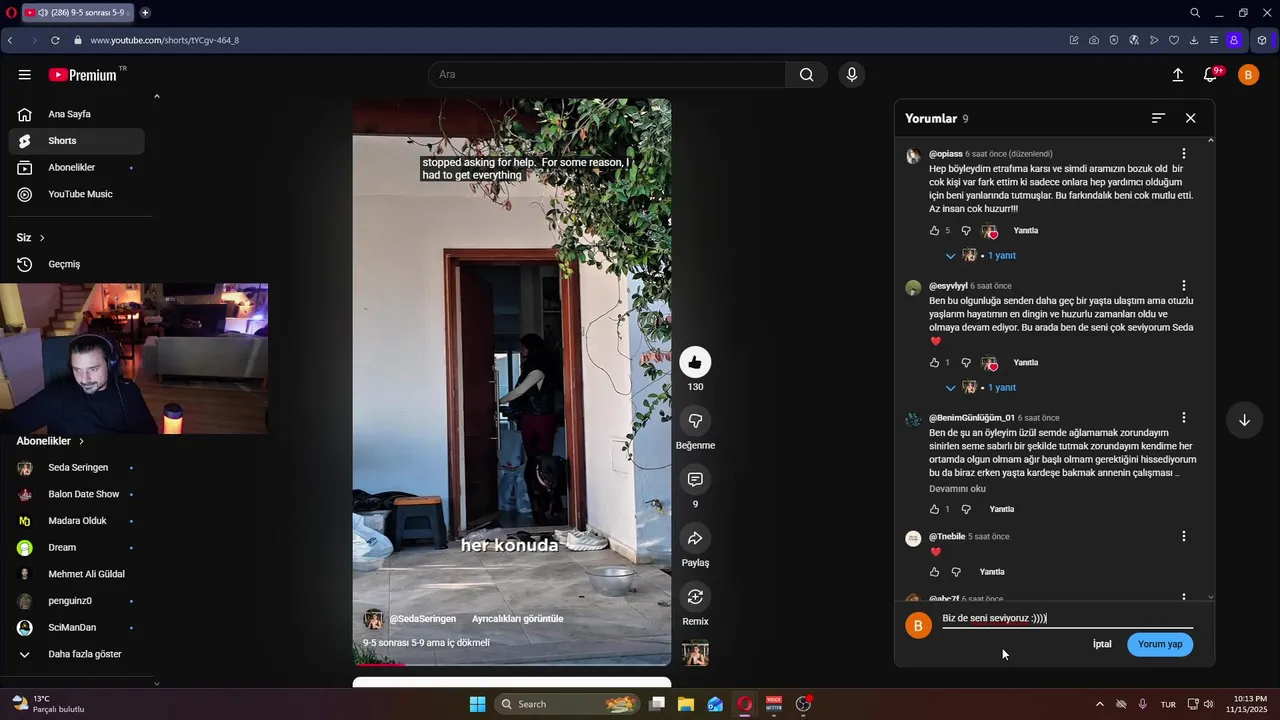Expand the Abonelikler section heading
This screenshot has width=1280, height=720.
[50, 441]
